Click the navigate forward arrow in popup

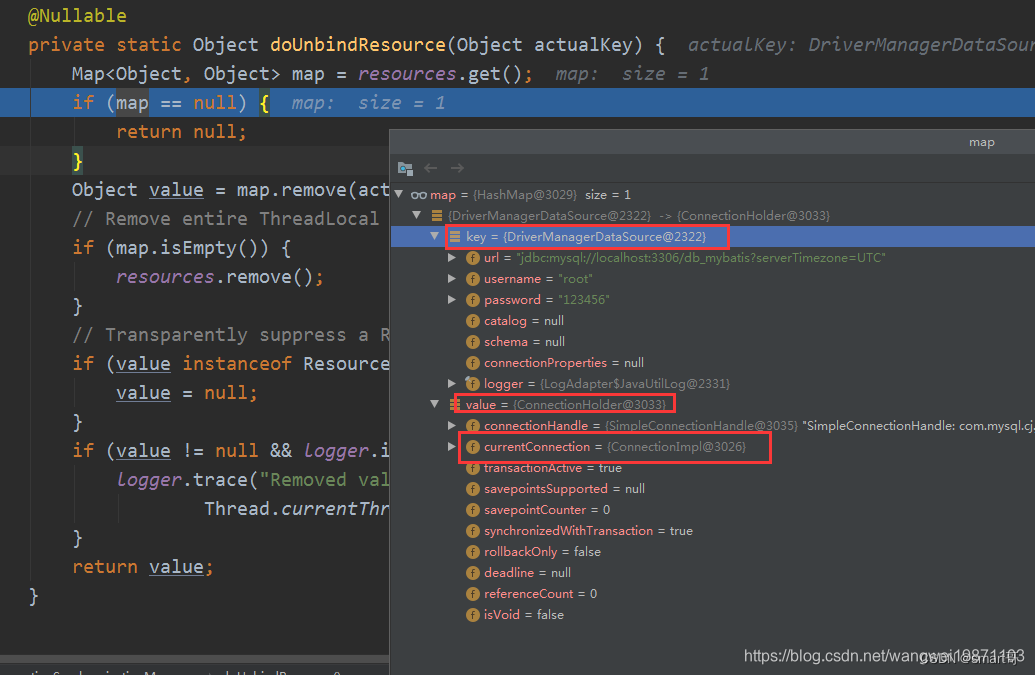(457, 168)
